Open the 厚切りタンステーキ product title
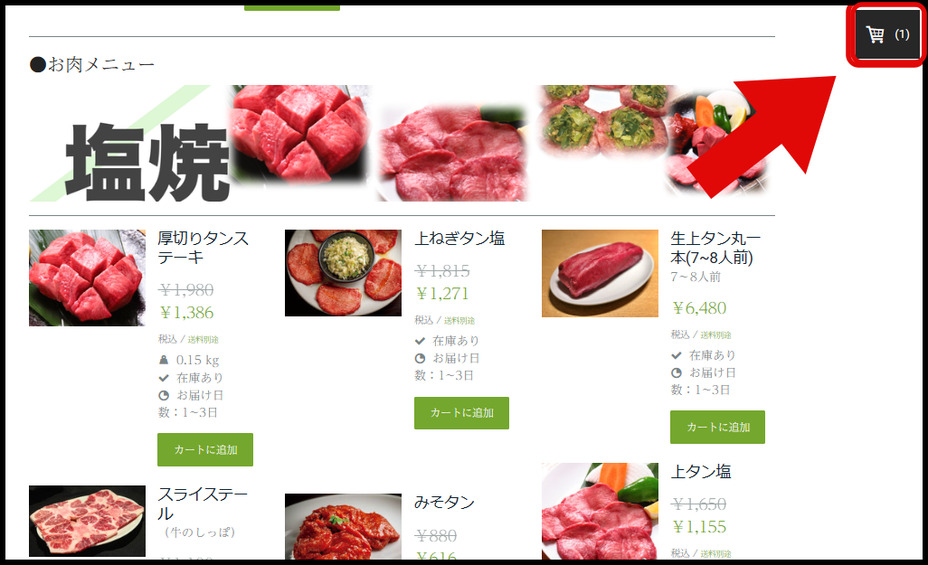Image resolution: width=928 pixels, height=565 pixels. tap(203, 248)
